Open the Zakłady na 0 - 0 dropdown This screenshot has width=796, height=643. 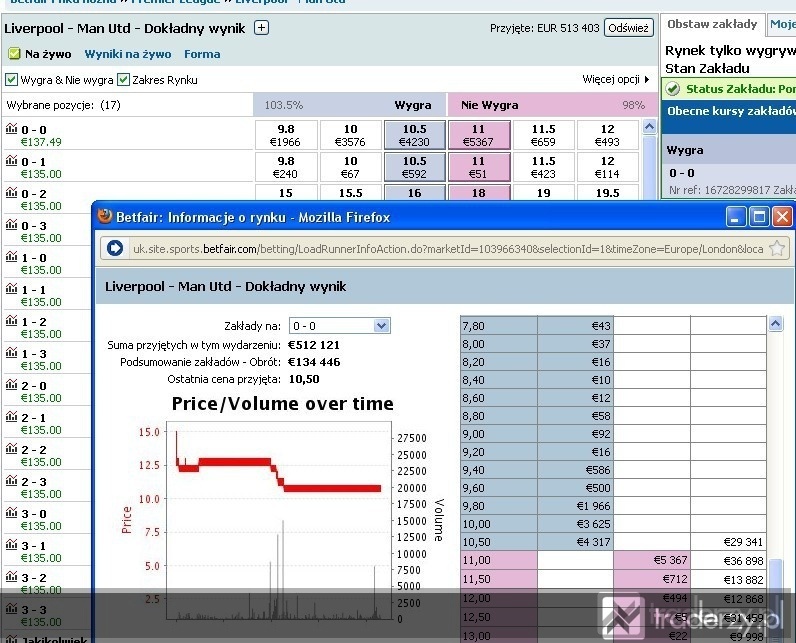[x=340, y=326]
